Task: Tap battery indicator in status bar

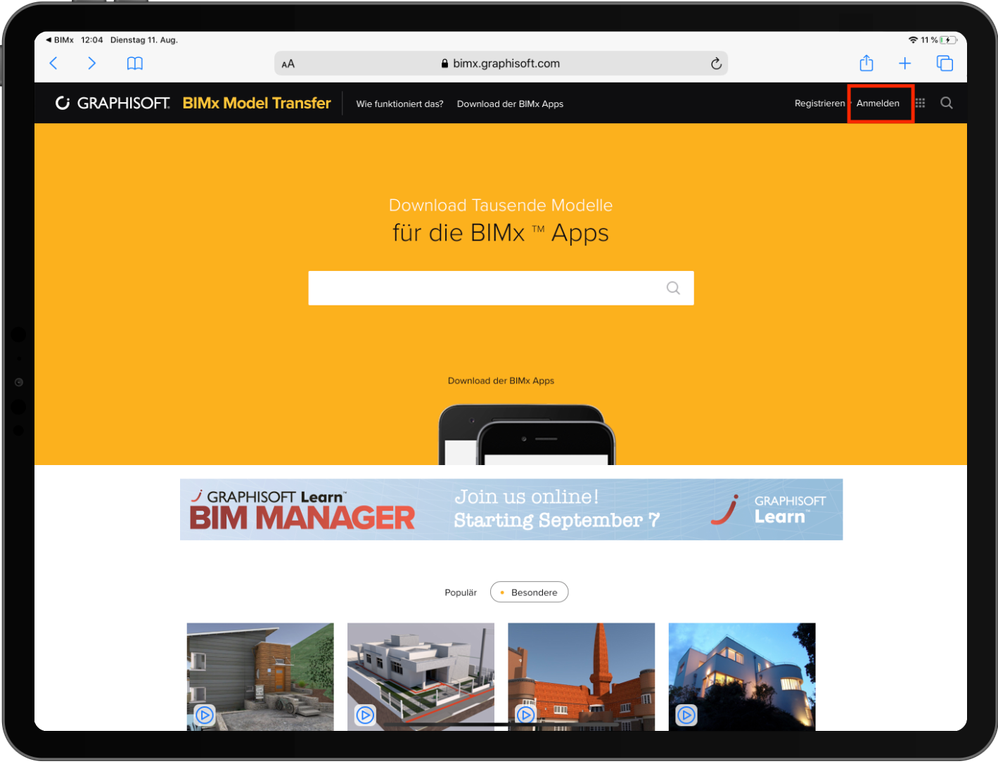Action: pyautogui.click(x=948, y=39)
